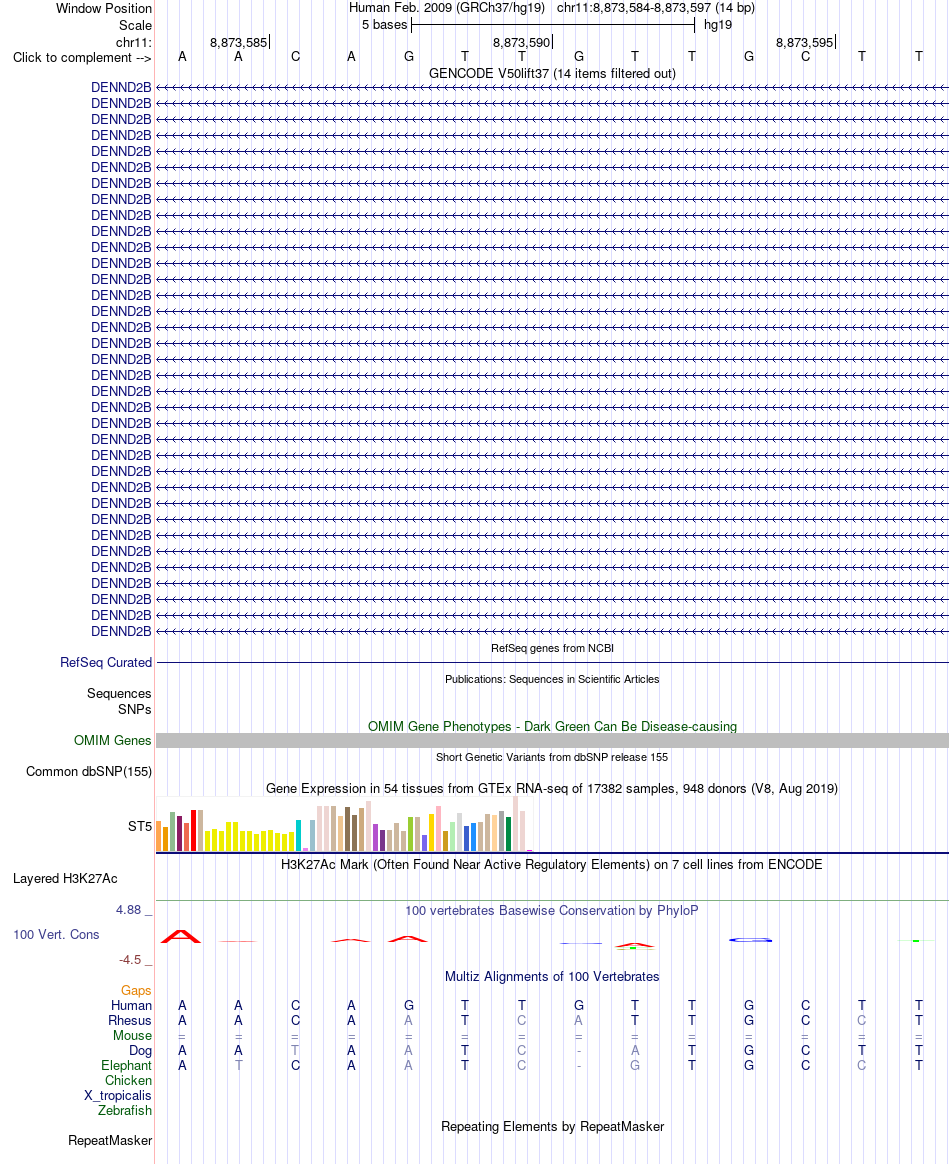
Task: Click the '100 Vert. Cons' track label
Action: click(x=56, y=935)
